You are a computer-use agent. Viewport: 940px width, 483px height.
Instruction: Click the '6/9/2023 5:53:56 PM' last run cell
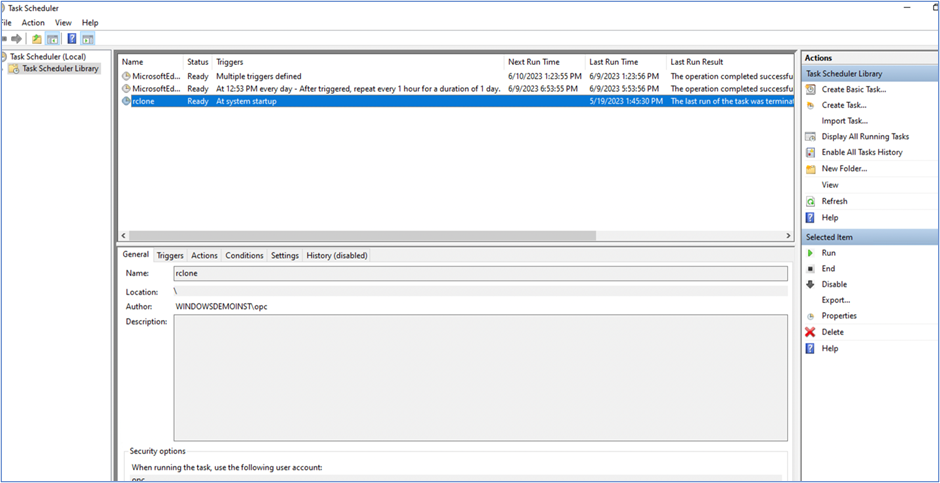coord(624,89)
